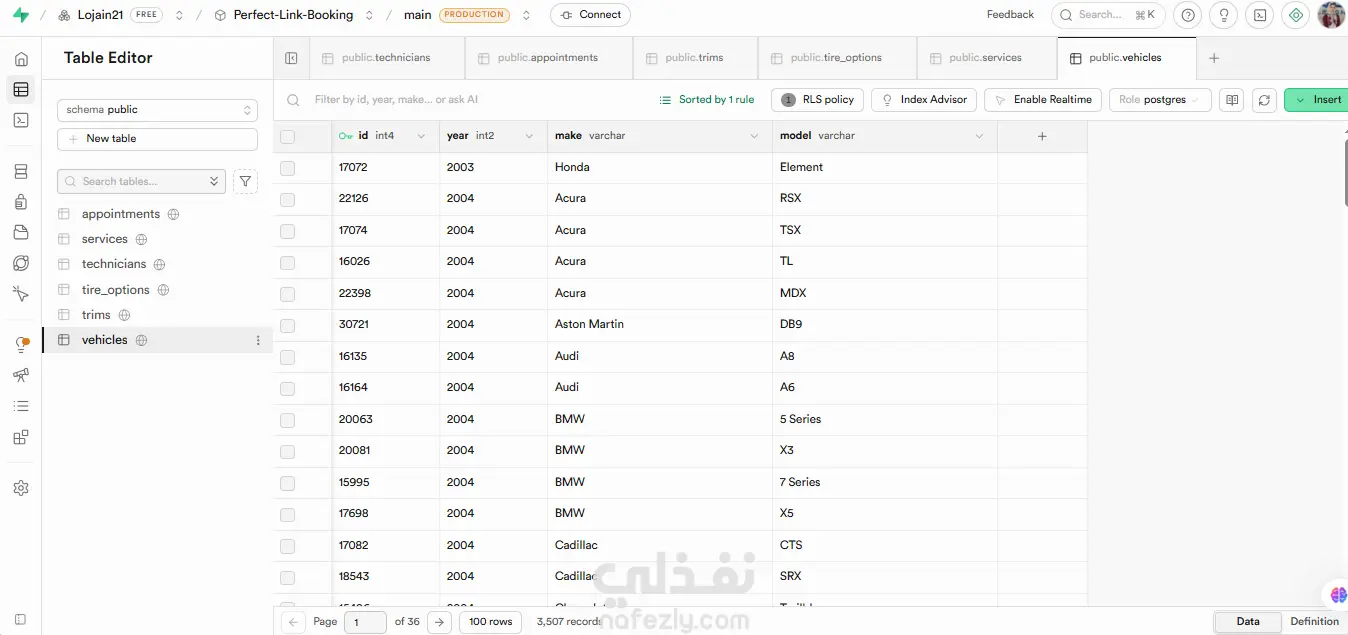Open the Perfect-Link-Booking project switcher
The height and width of the screenshot is (635, 1348).
tap(369, 15)
